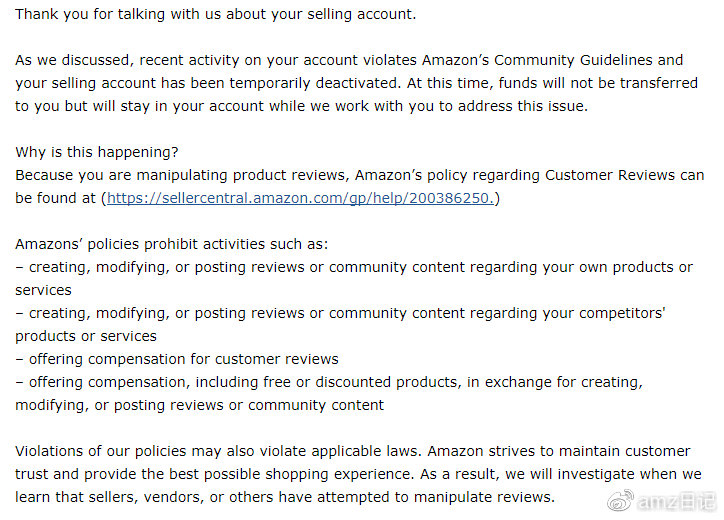This screenshot has width=724, height=520.
Task: Click 'Amazons' policies prohibit activities' heading line
Action: point(171,244)
